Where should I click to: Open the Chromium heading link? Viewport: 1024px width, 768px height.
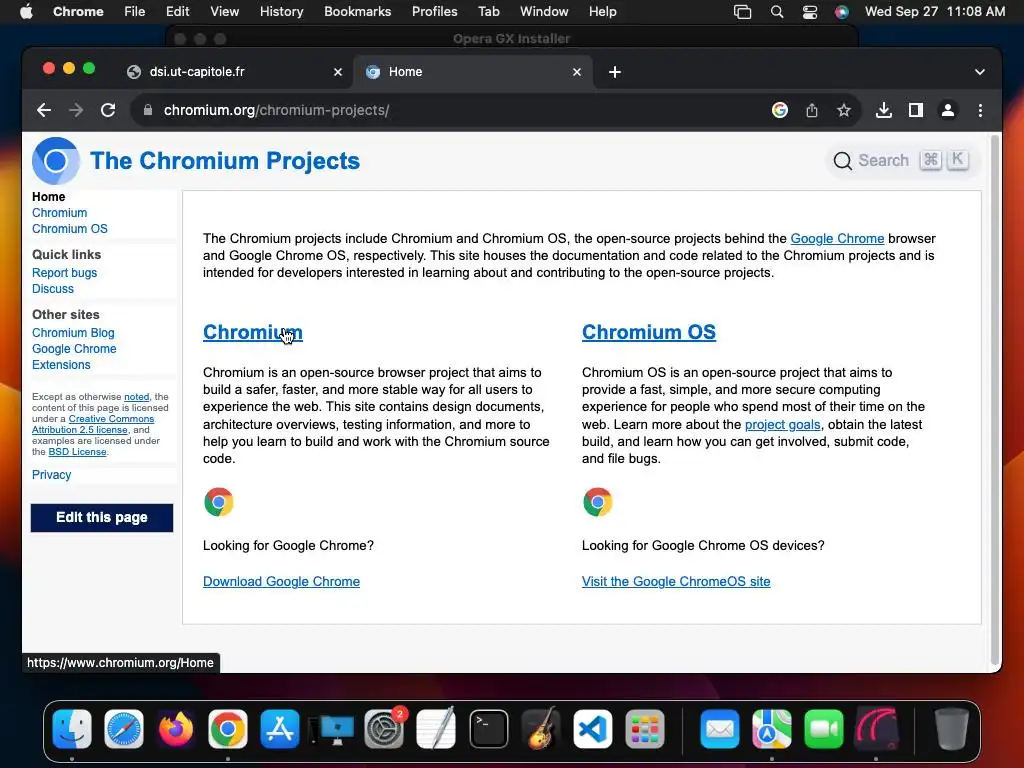253,332
